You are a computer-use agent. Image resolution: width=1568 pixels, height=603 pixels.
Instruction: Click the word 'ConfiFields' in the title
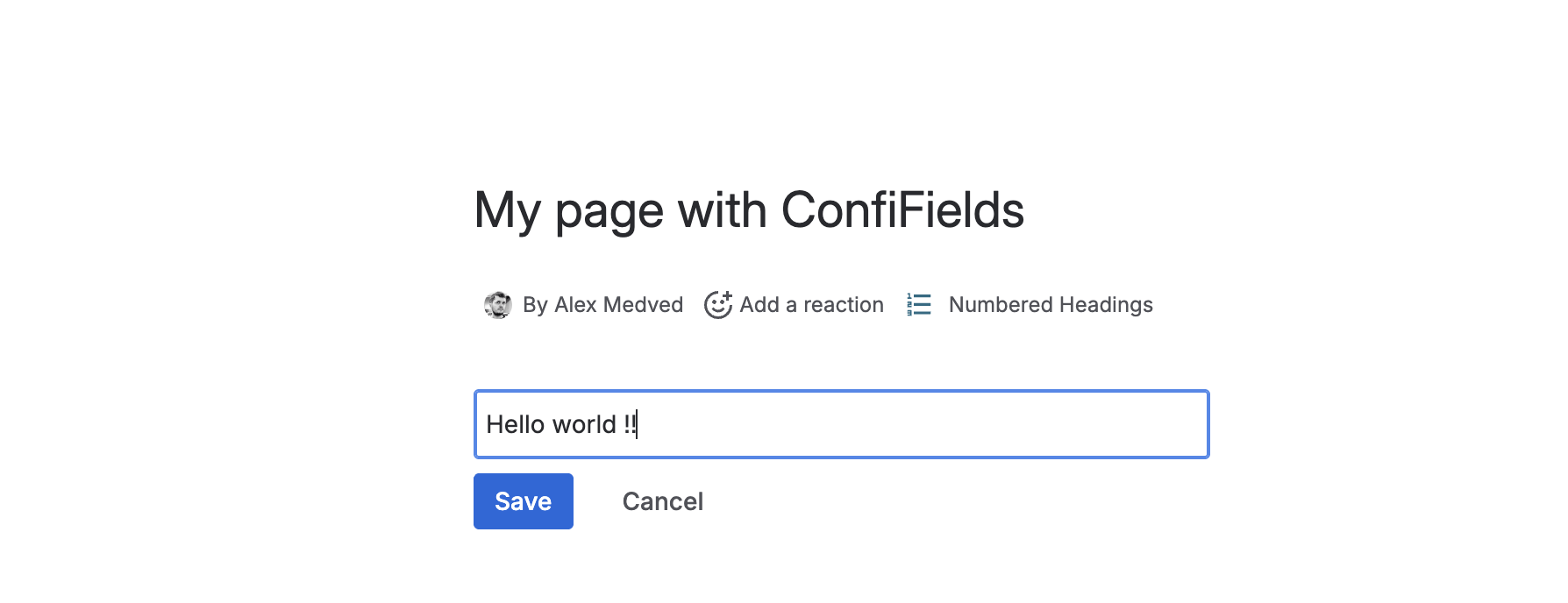click(902, 210)
